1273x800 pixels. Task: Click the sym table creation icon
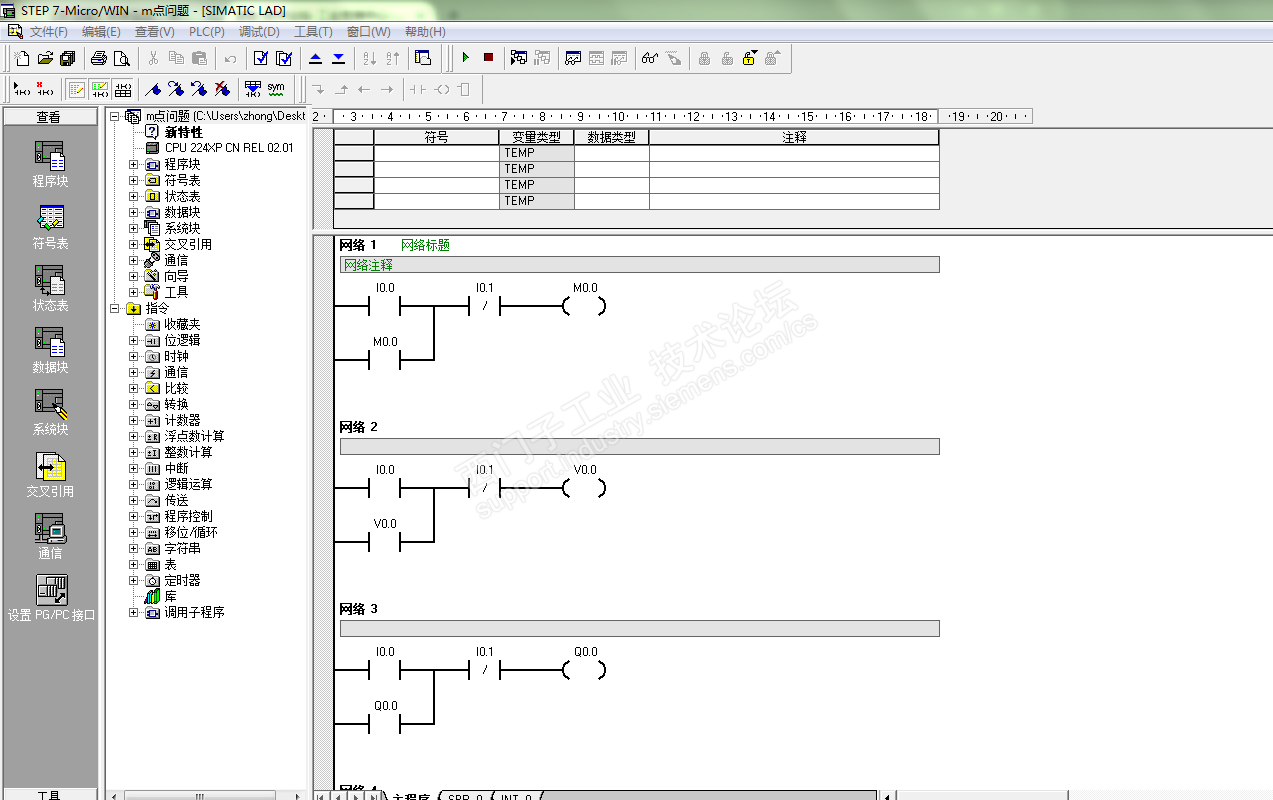[x=276, y=89]
